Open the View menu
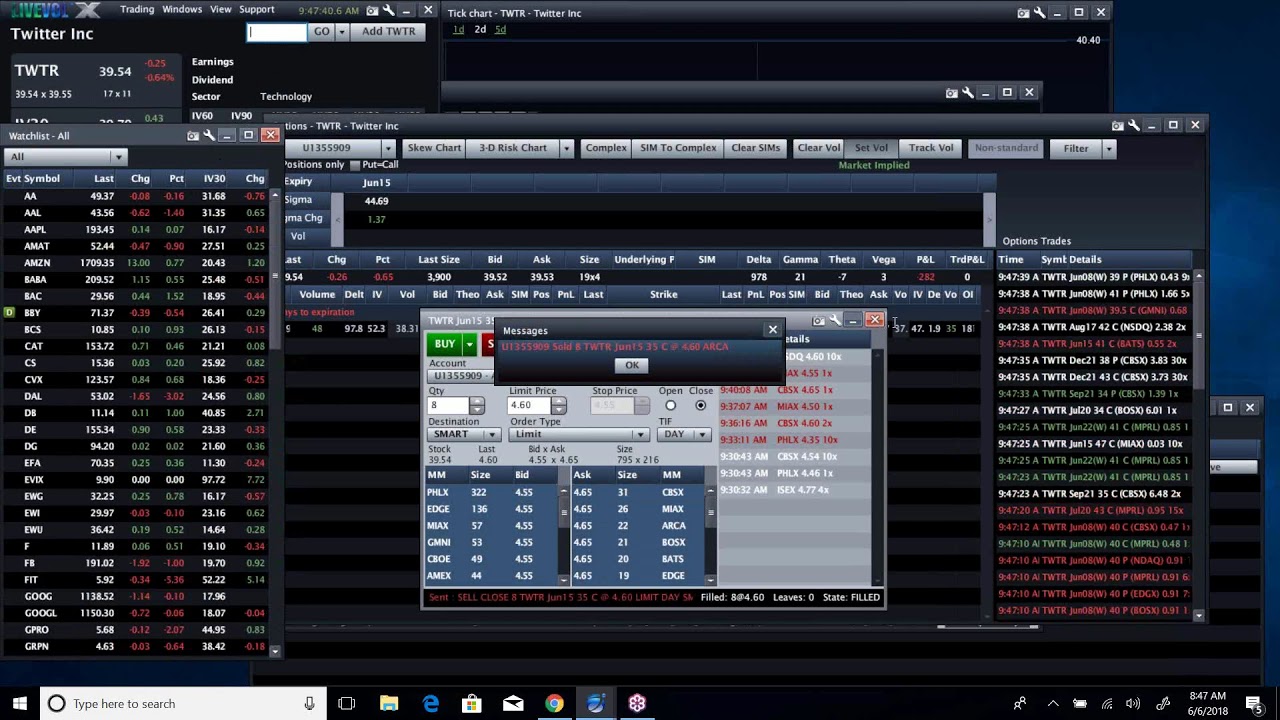This screenshot has width=1280, height=720. pos(221,9)
